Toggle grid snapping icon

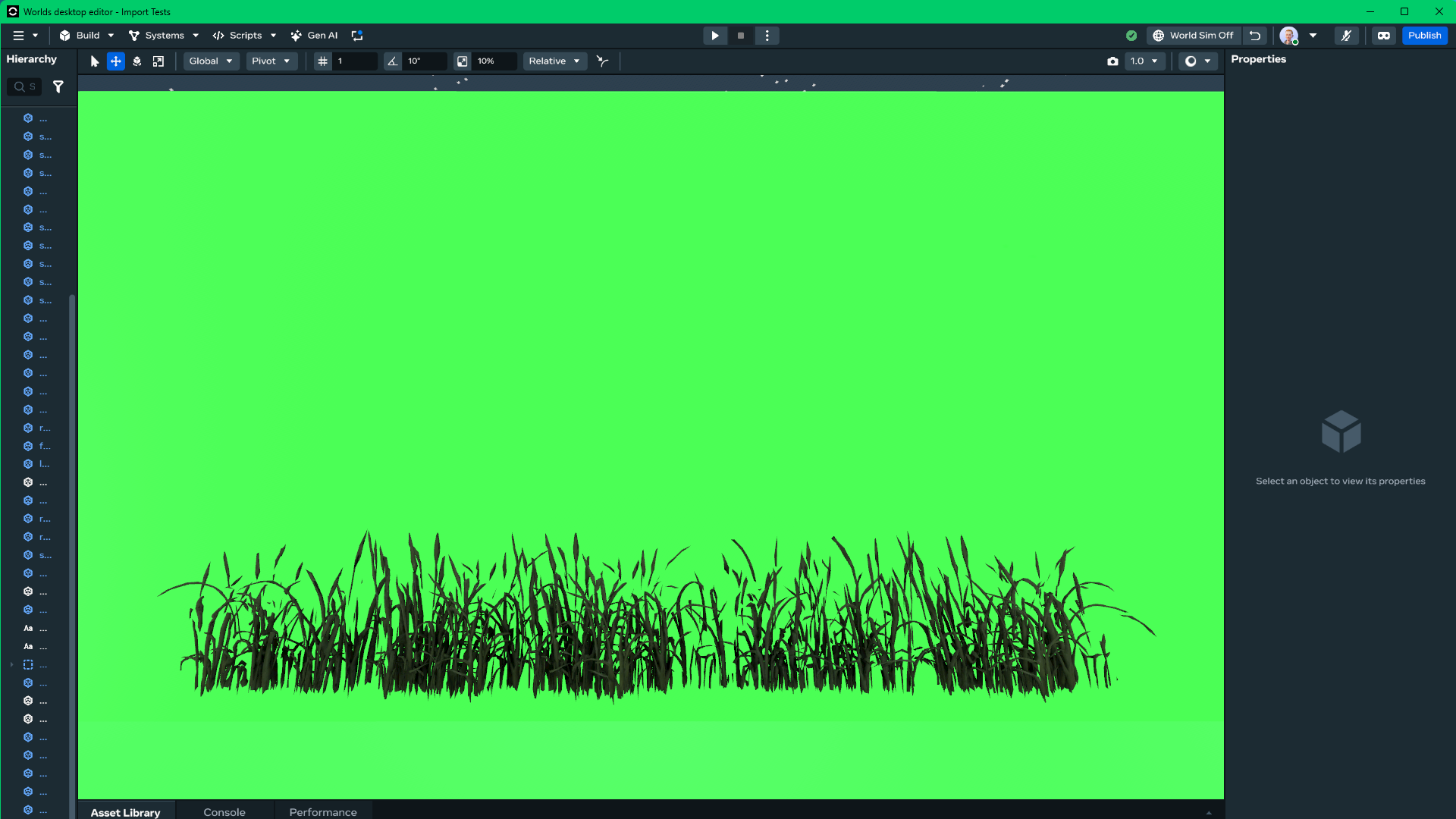tap(323, 61)
